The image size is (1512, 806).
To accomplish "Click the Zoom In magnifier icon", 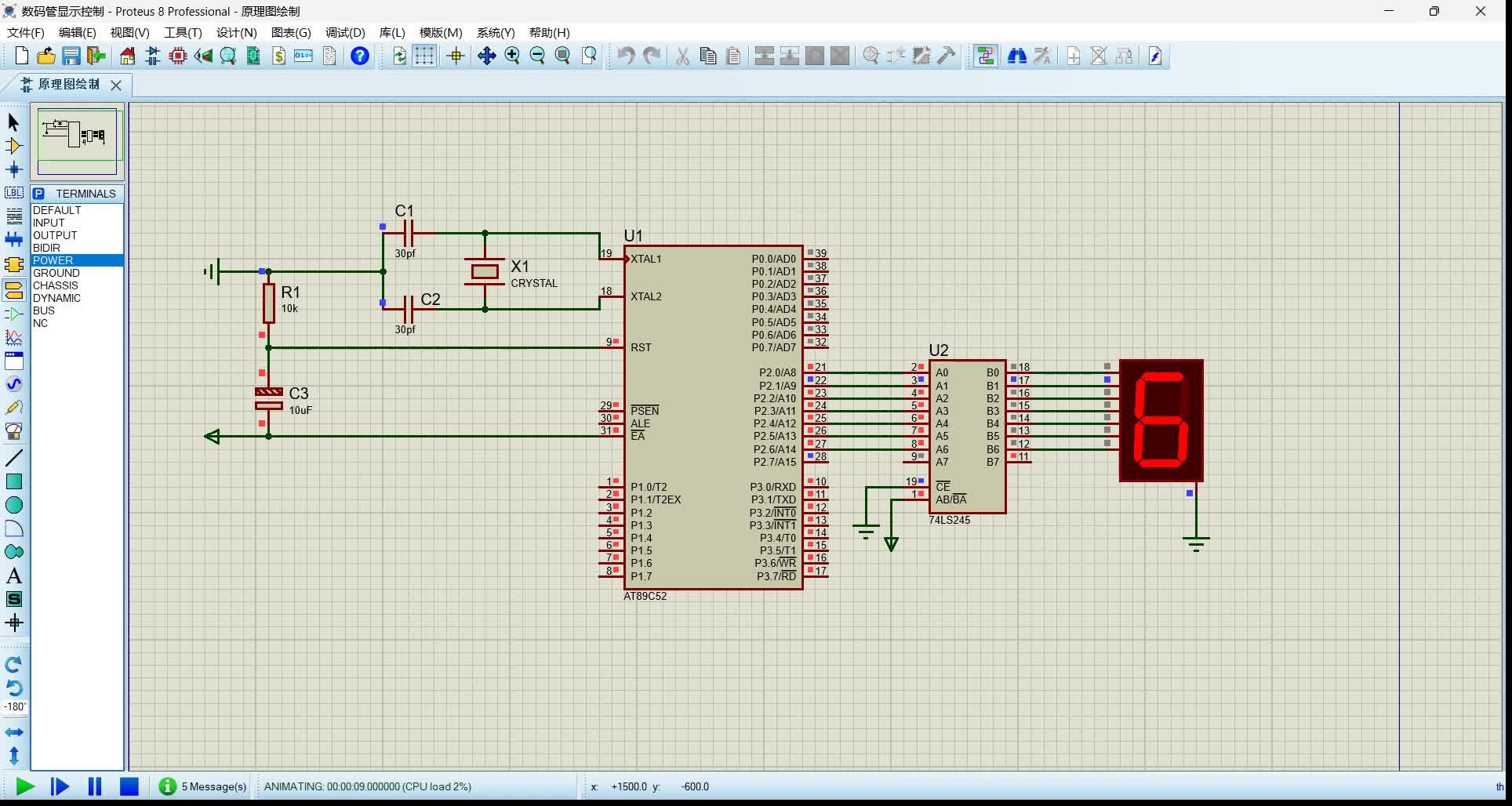I will [x=512, y=56].
